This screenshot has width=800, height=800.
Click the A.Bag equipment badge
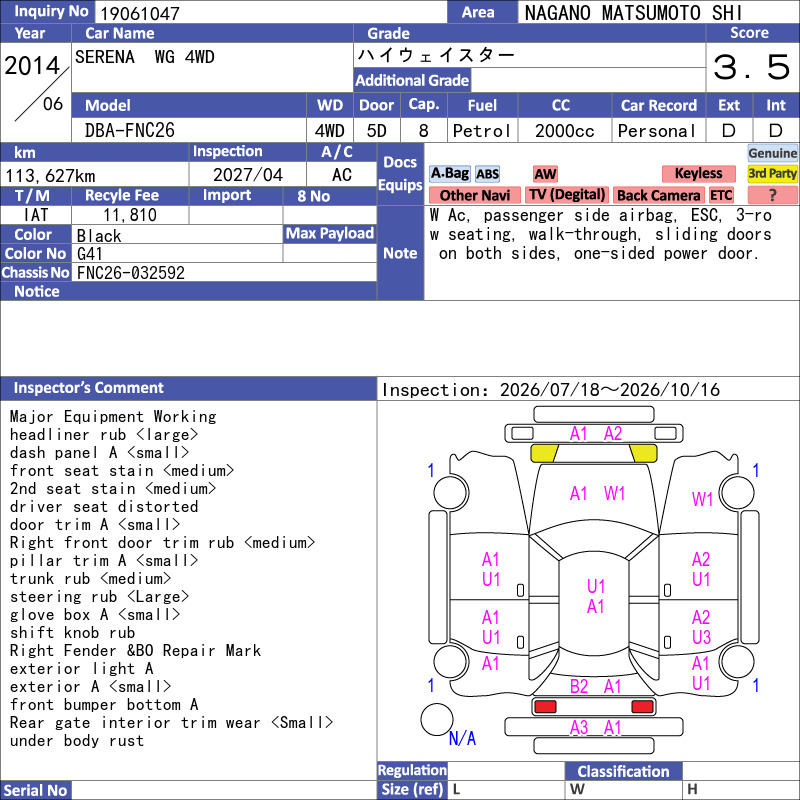pyautogui.click(x=449, y=173)
